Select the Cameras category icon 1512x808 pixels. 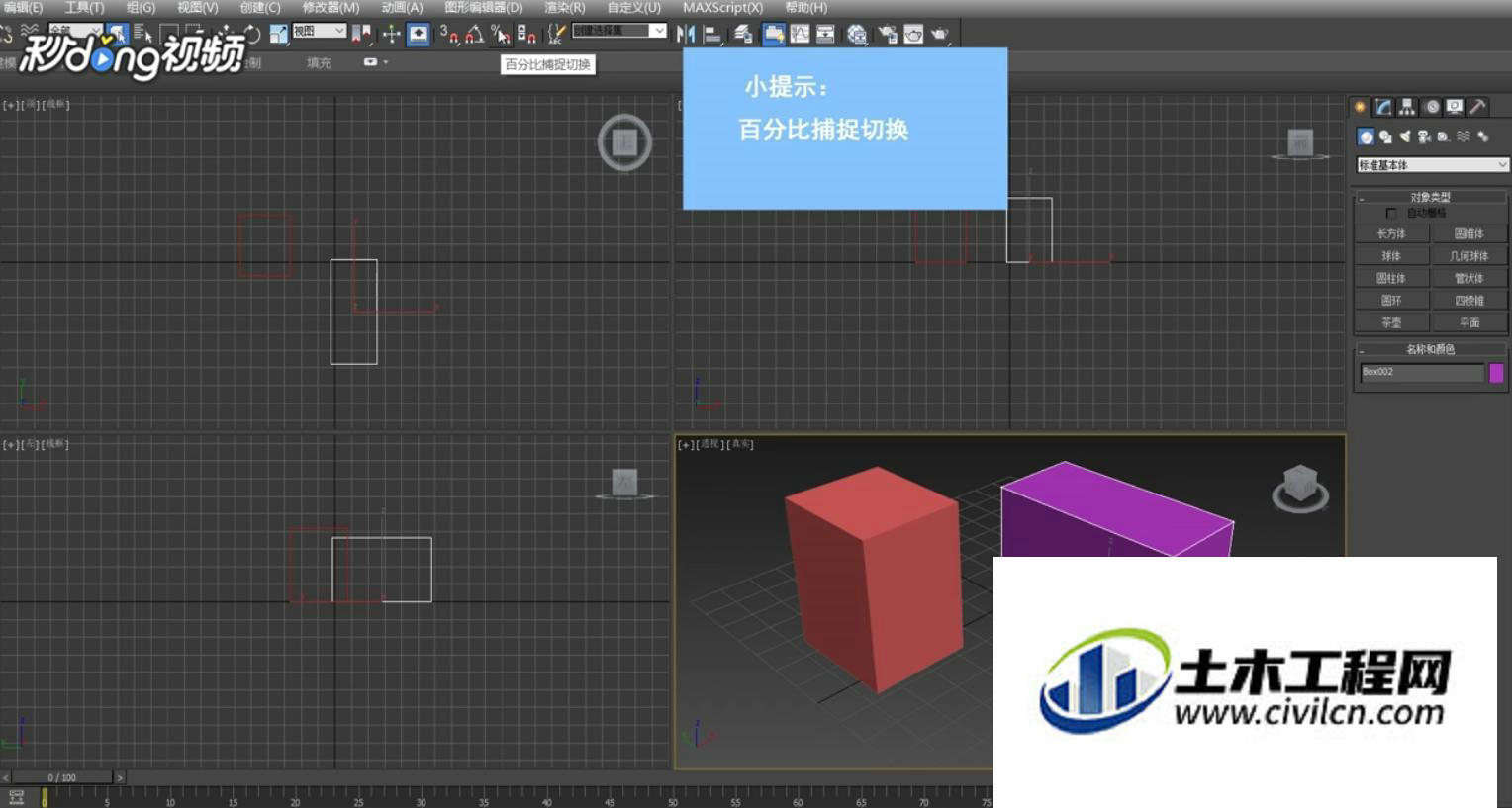click(x=1424, y=136)
